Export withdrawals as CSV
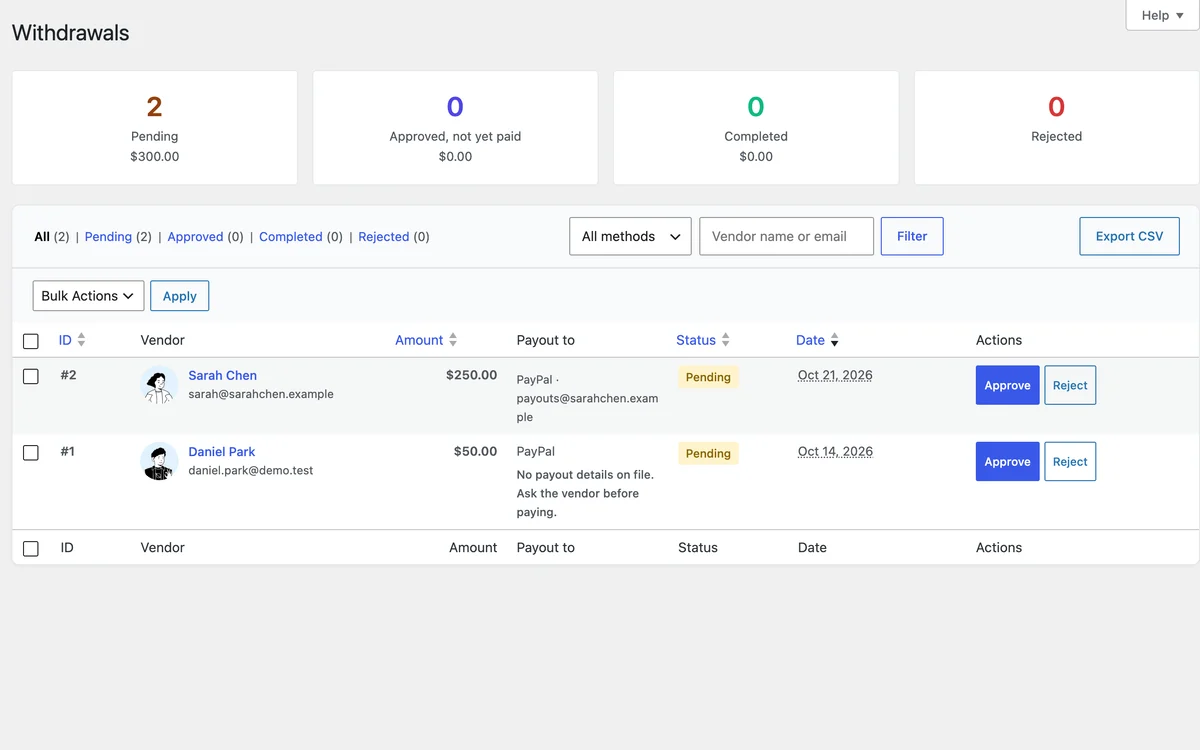The image size is (1200, 750). [x=1129, y=236]
